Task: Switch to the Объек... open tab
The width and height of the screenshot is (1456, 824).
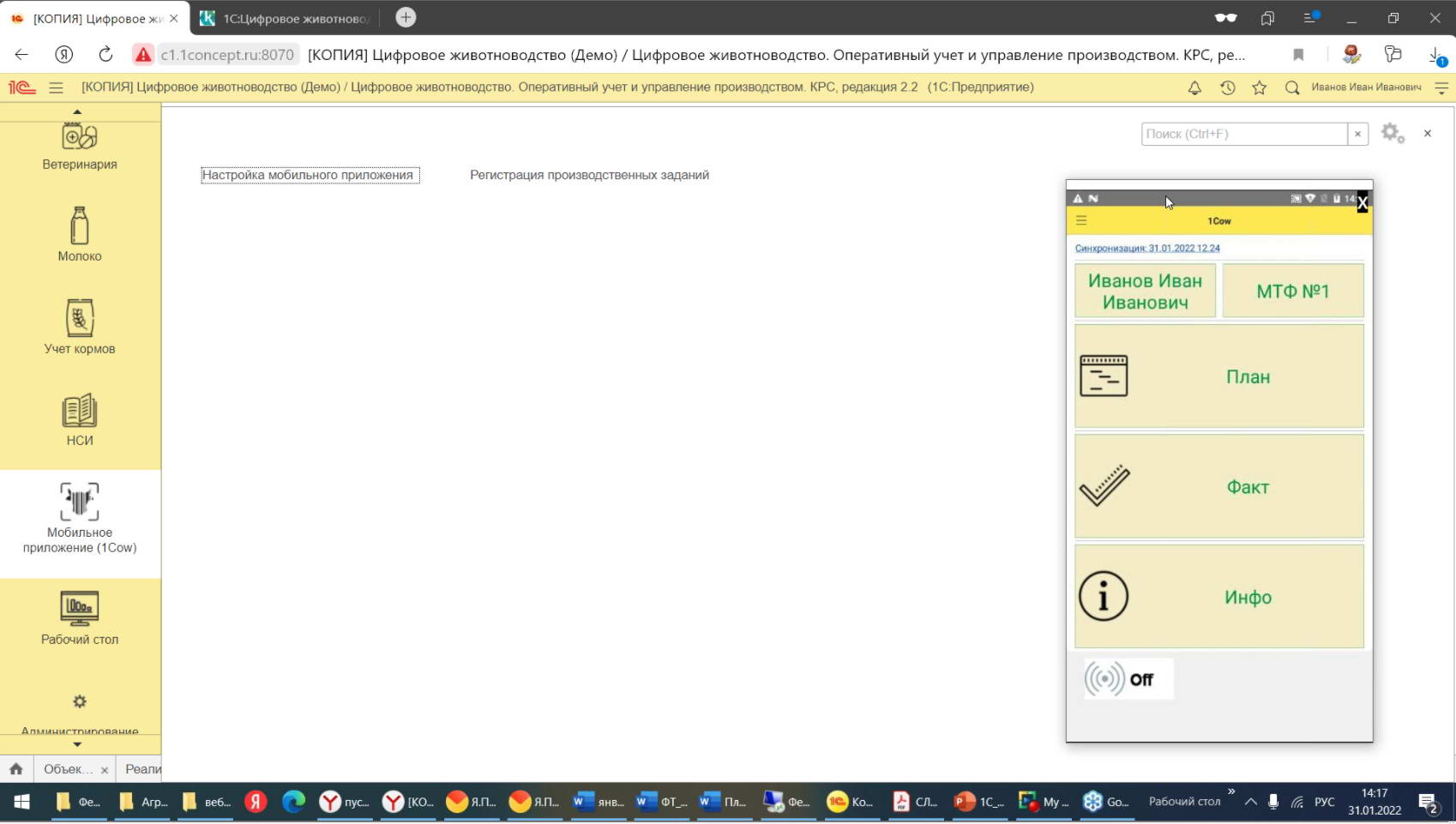Action: (x=67, y=769)
